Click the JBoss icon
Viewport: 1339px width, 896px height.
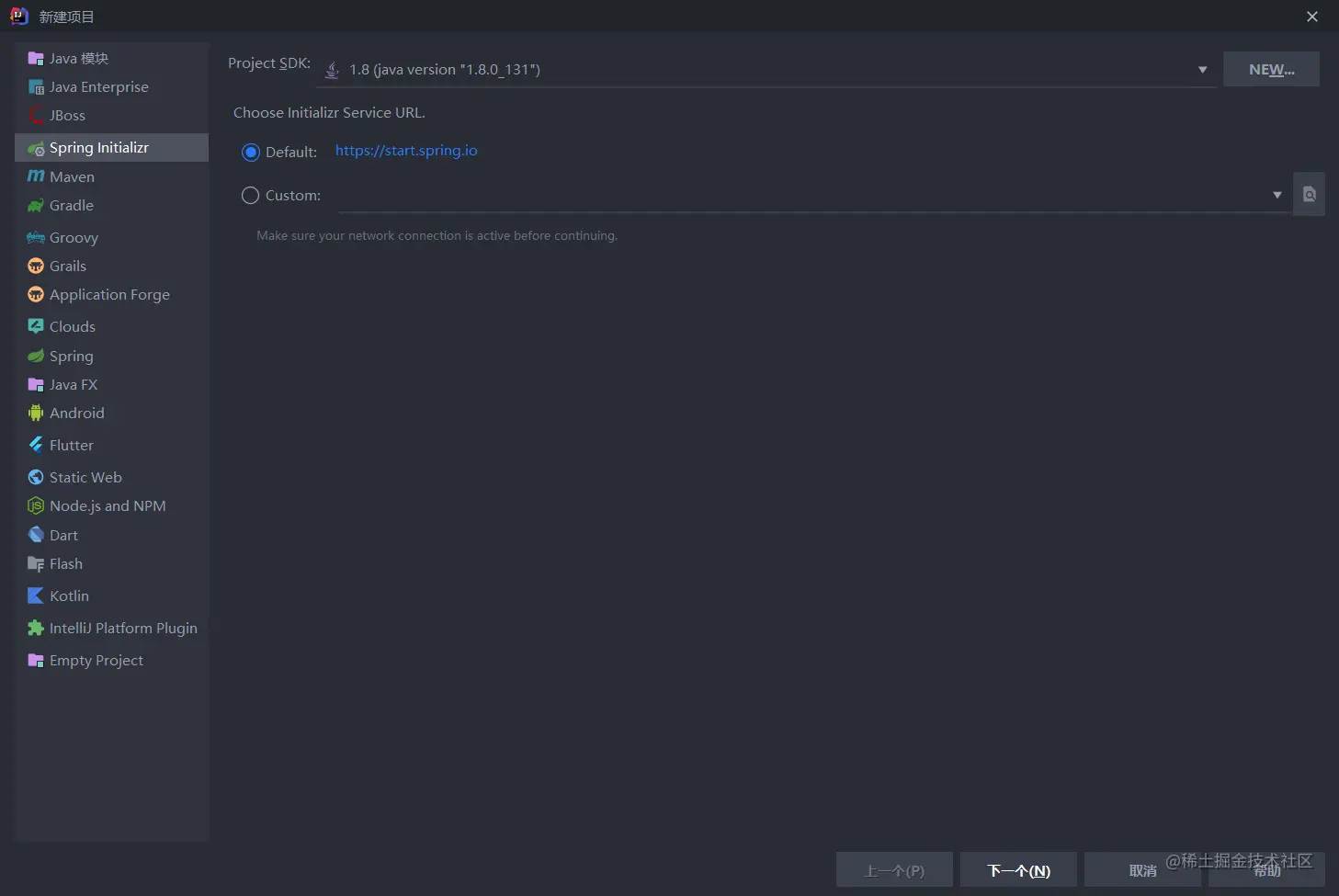[36, 116]
